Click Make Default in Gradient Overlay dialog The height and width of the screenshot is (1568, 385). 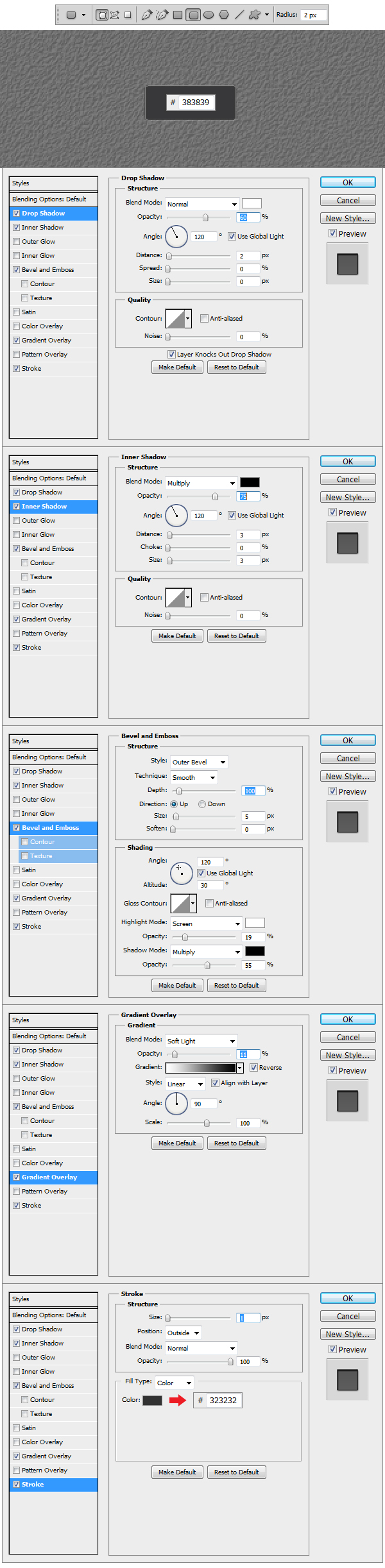[x=177, y=1143]
